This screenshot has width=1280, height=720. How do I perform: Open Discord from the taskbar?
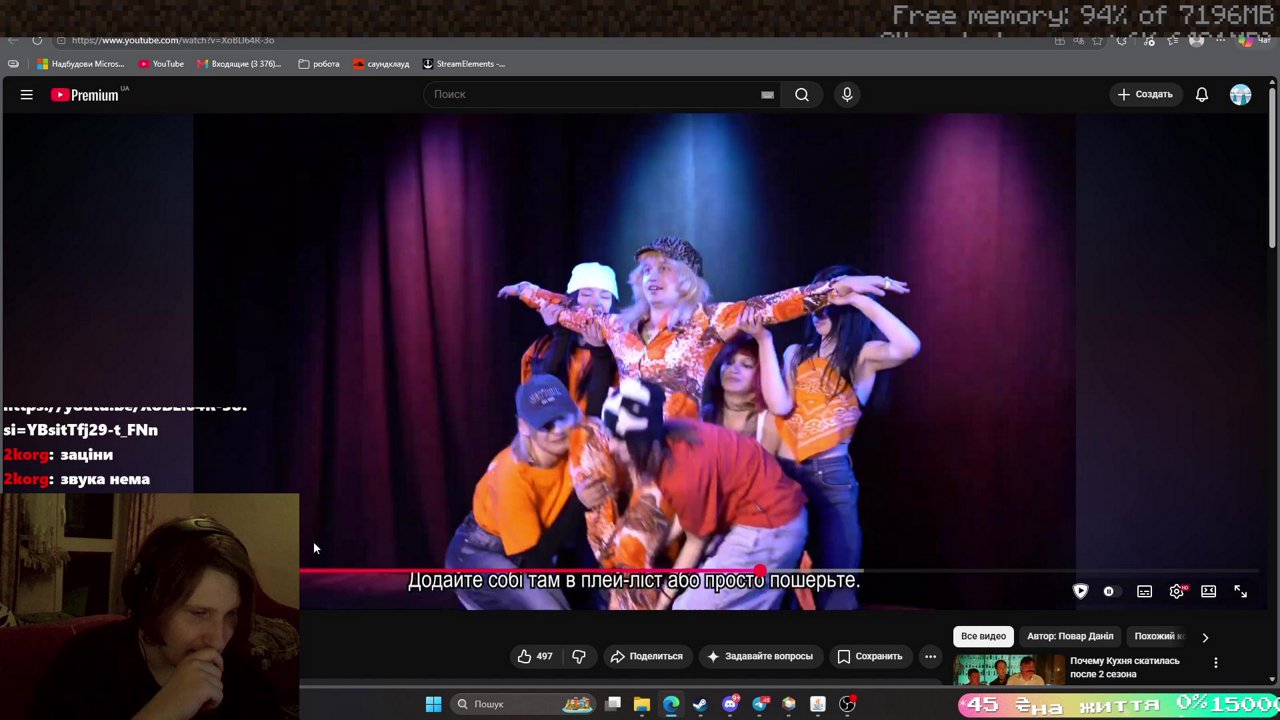730,704
